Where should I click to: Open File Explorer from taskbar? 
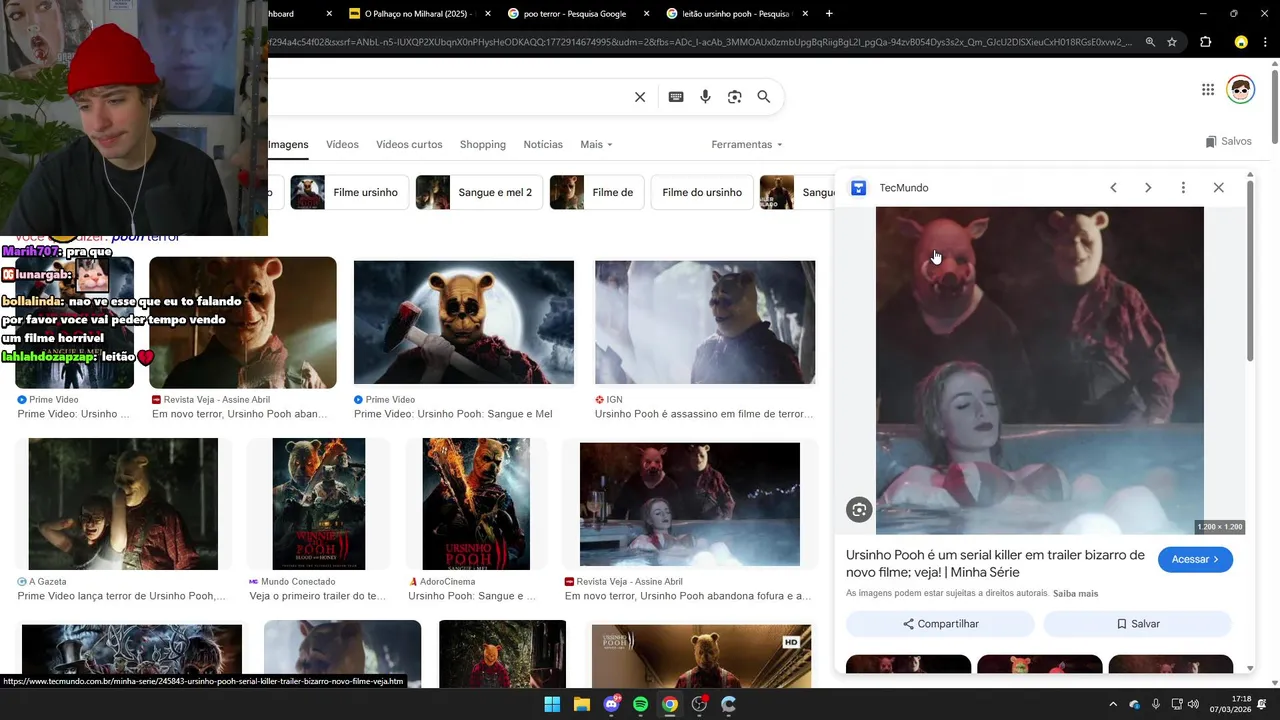click(581, 704)
